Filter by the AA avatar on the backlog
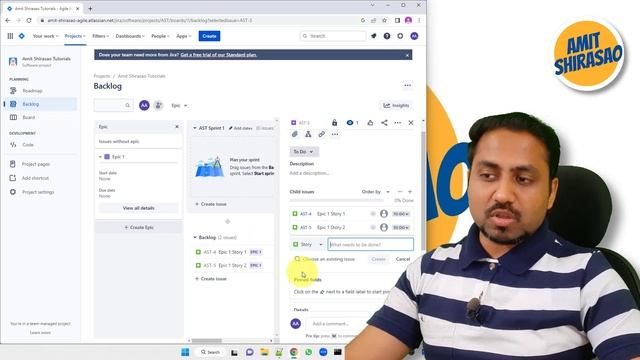 144,105
